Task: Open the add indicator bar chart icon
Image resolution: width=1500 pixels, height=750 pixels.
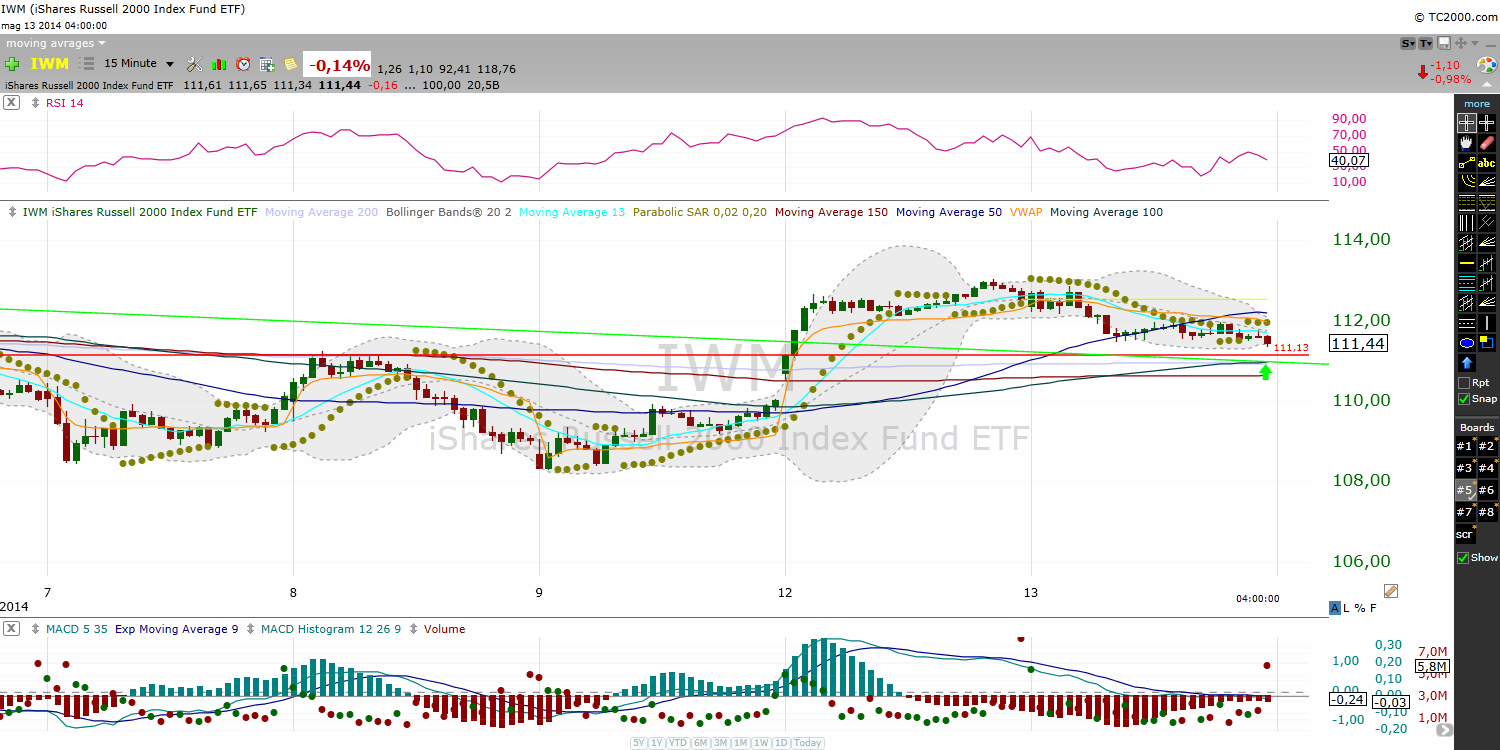Action: click(219, 64)
